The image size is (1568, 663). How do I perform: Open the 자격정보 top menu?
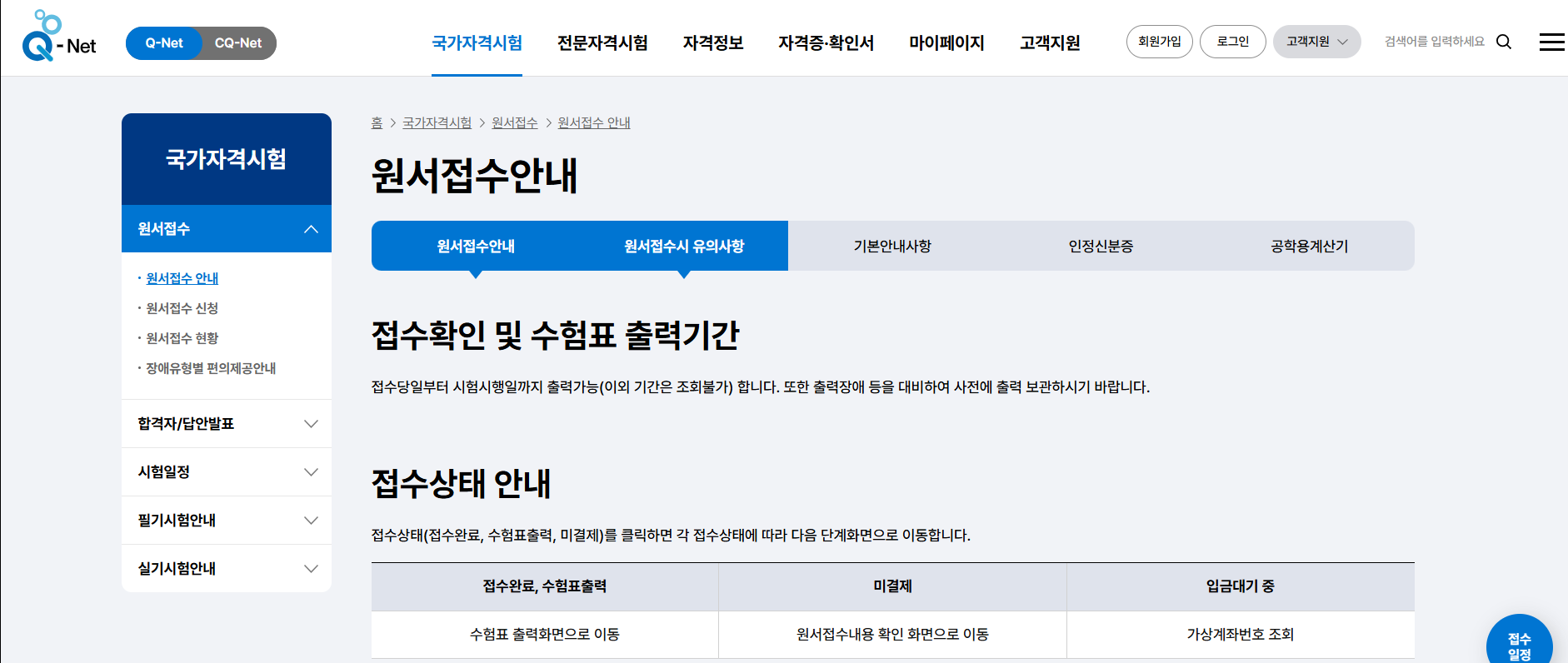713,42
